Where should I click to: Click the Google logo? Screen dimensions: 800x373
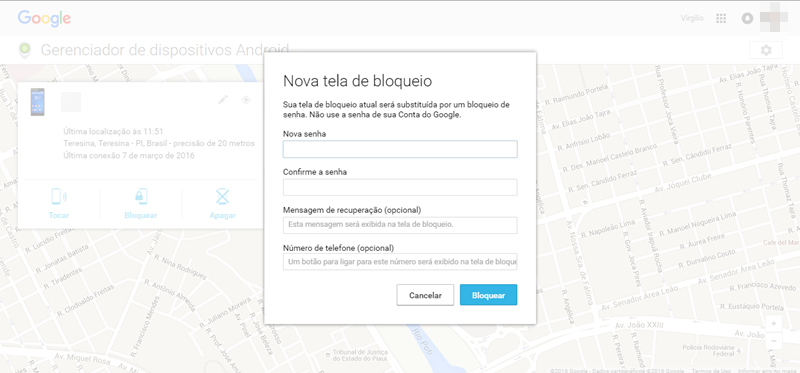point(44,19)
